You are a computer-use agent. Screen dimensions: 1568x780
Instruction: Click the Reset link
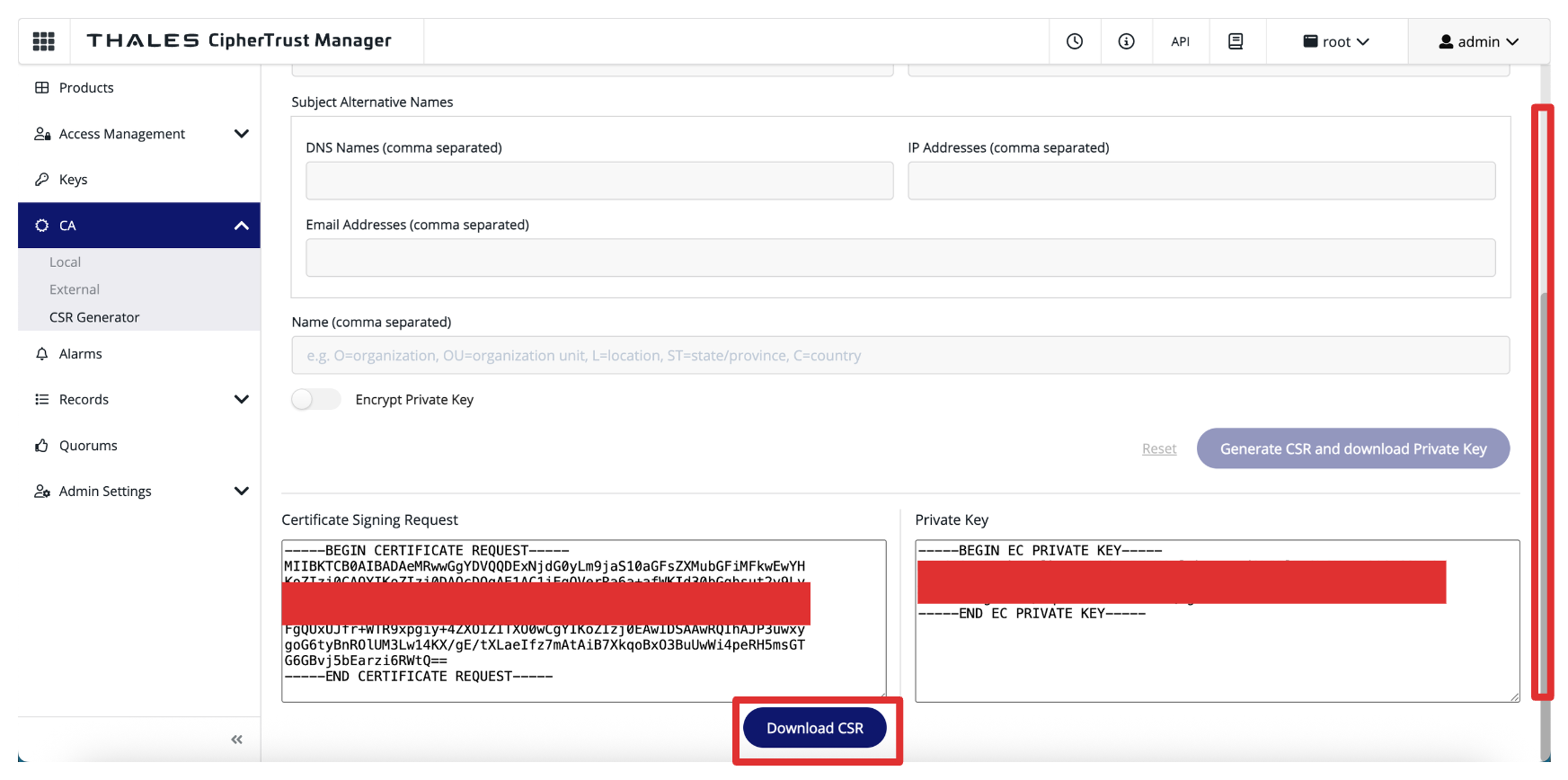coord(1158,448)
